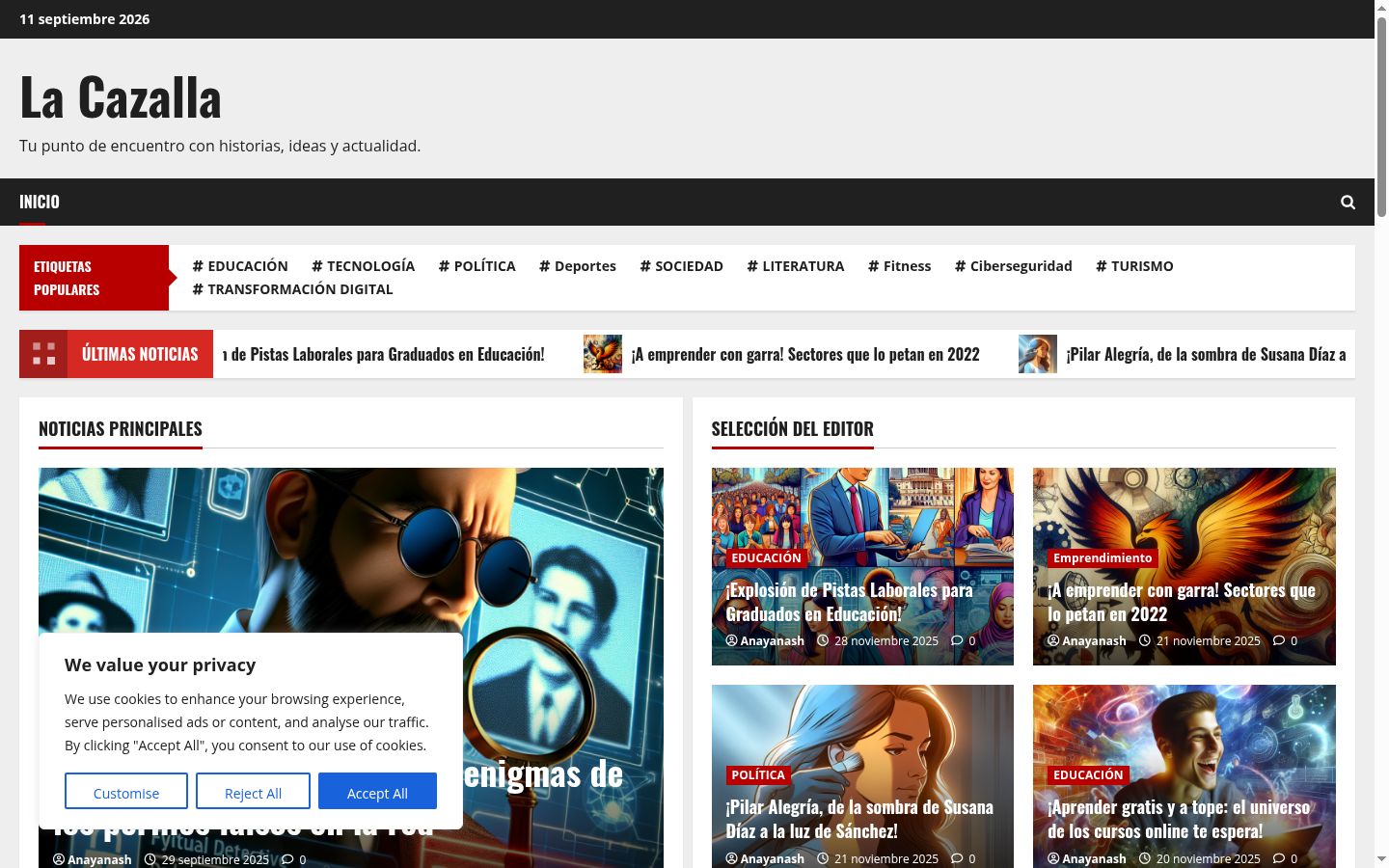This screenshot has height=868, width=1389.
Task: Click the TRANSFORMACIÓN DIGITAL tag
Action: pyautogui.click(x=292, y=289)
